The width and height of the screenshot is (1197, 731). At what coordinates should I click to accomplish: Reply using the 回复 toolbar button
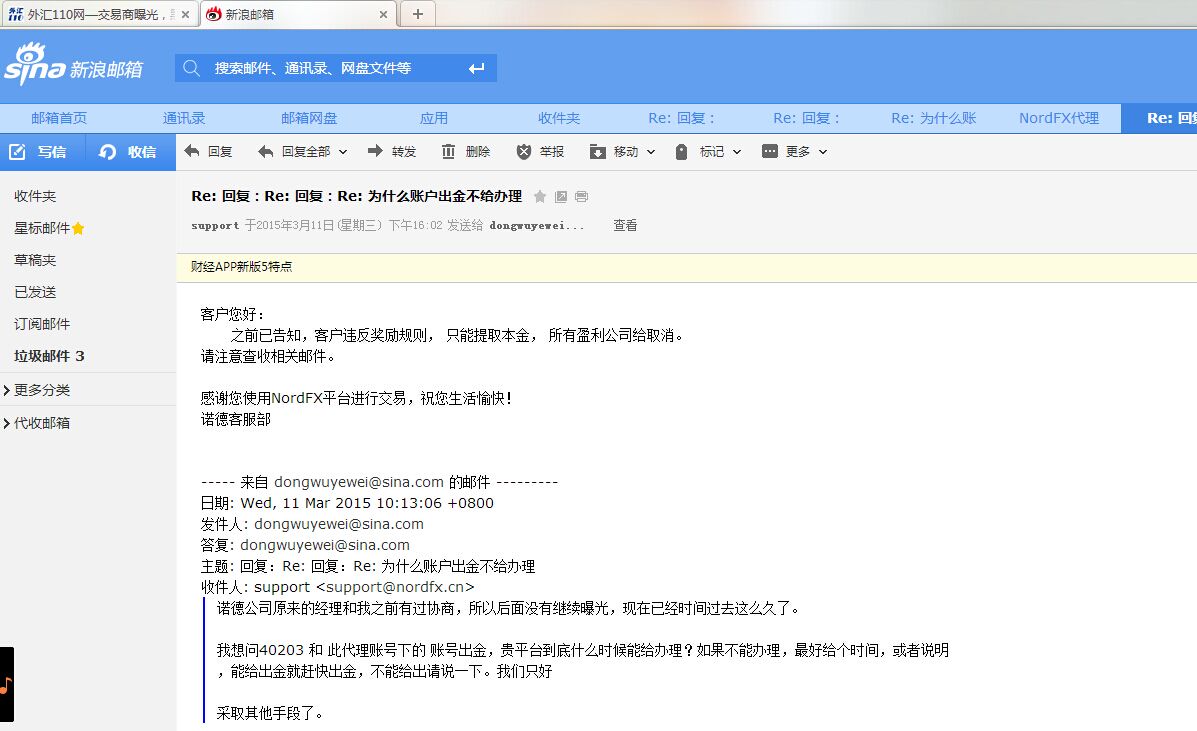pyautogui.click(x=208, y=152)
